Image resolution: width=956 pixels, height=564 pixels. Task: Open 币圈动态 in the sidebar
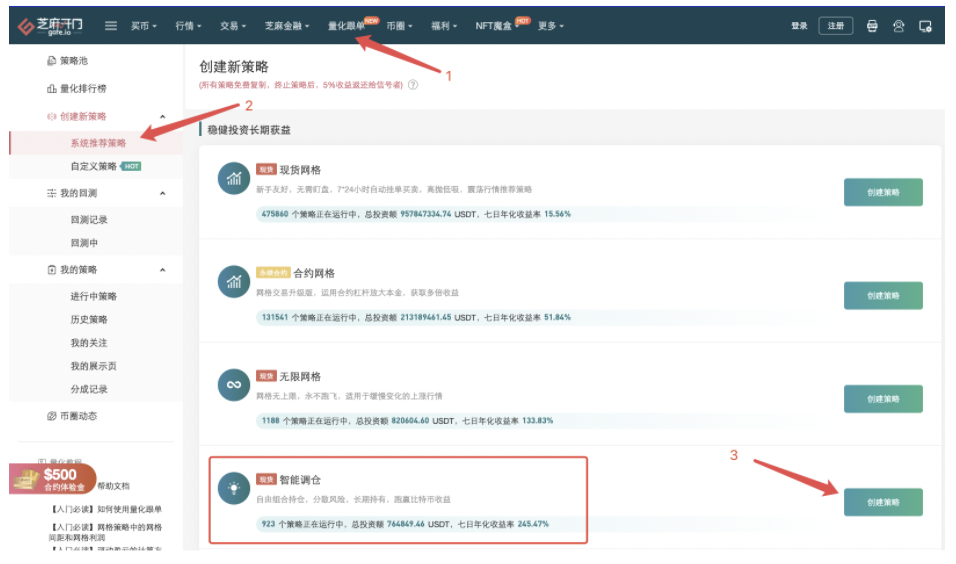coord(72,416)
